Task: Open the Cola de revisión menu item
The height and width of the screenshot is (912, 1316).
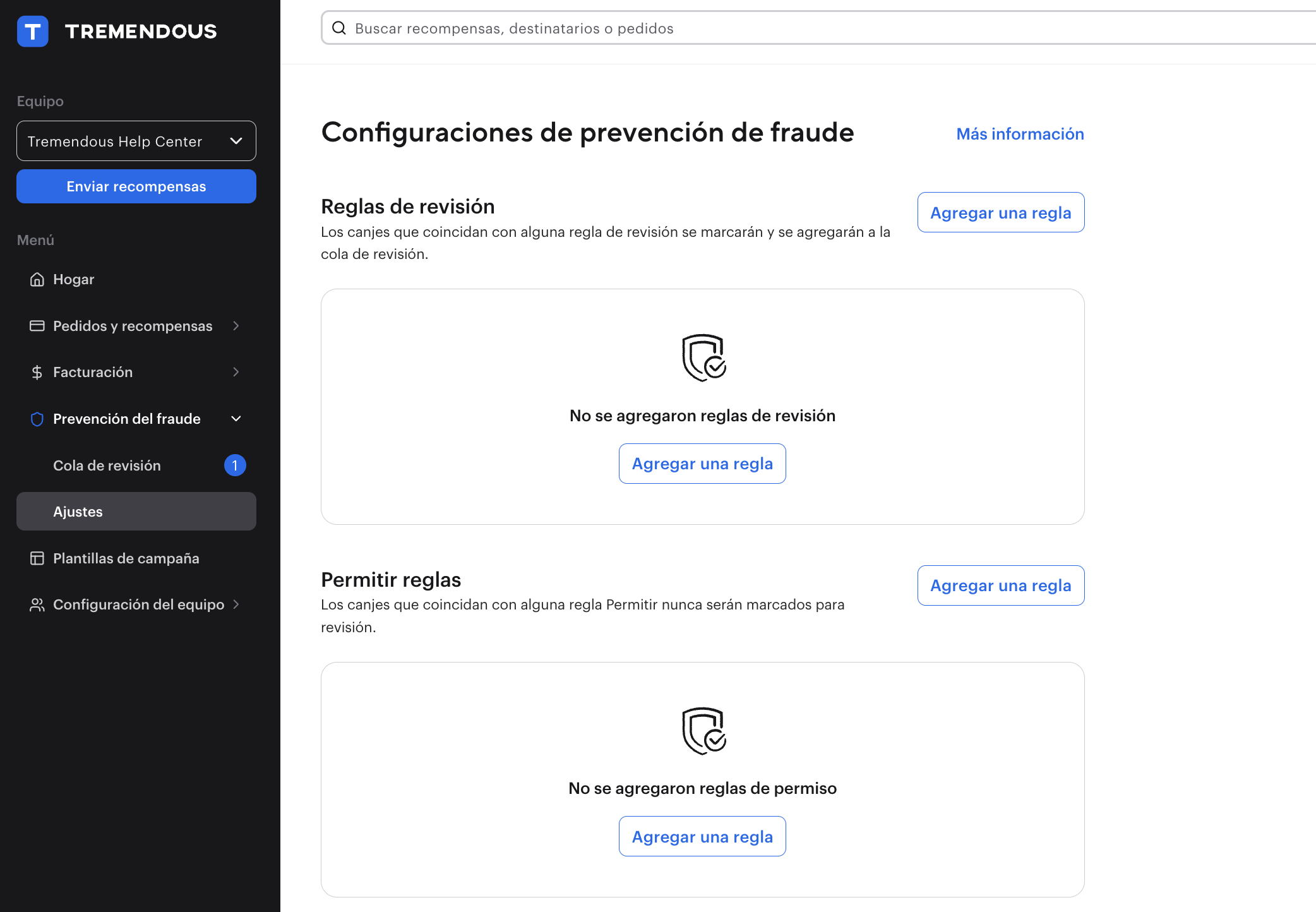Action: click(107, 465)
